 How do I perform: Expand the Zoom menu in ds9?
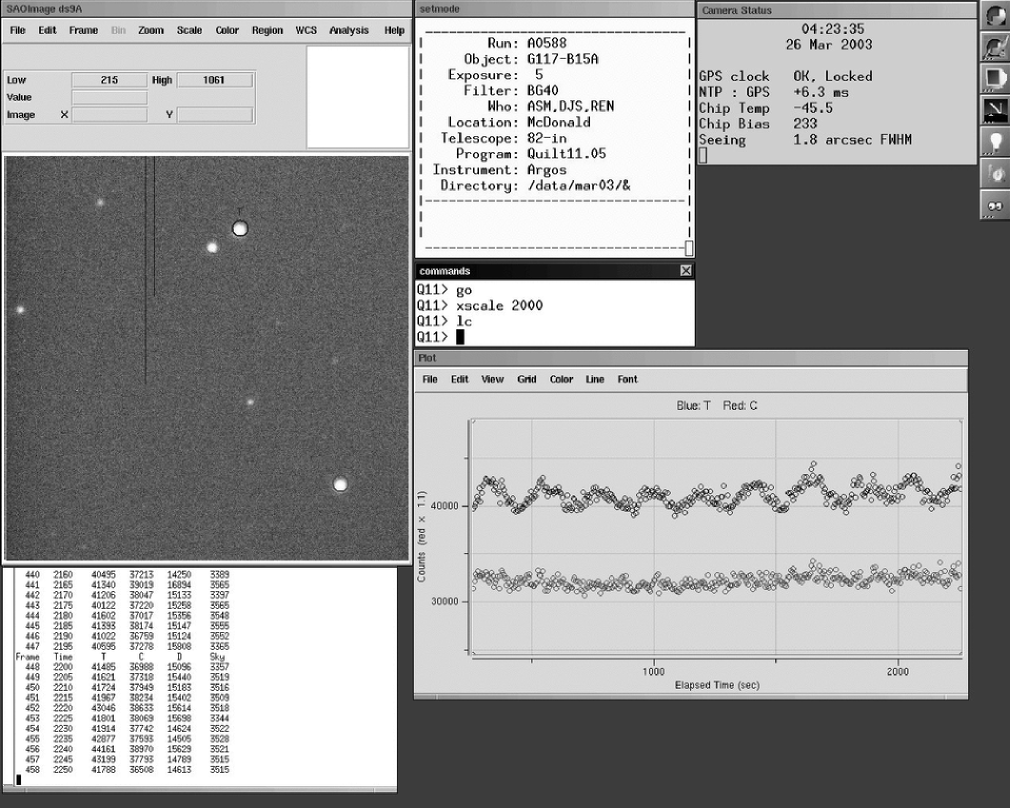pyautogui.click(x=151, y=30)
